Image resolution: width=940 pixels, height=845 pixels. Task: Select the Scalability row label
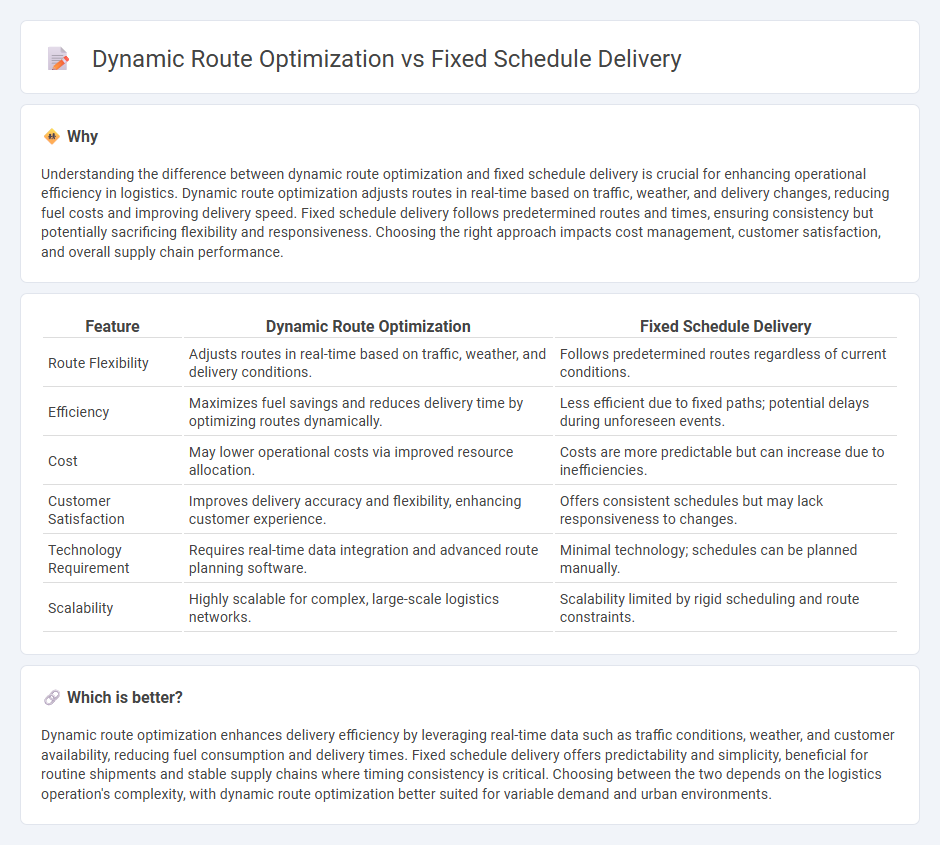pyautogui.click(x=80, y=608)
